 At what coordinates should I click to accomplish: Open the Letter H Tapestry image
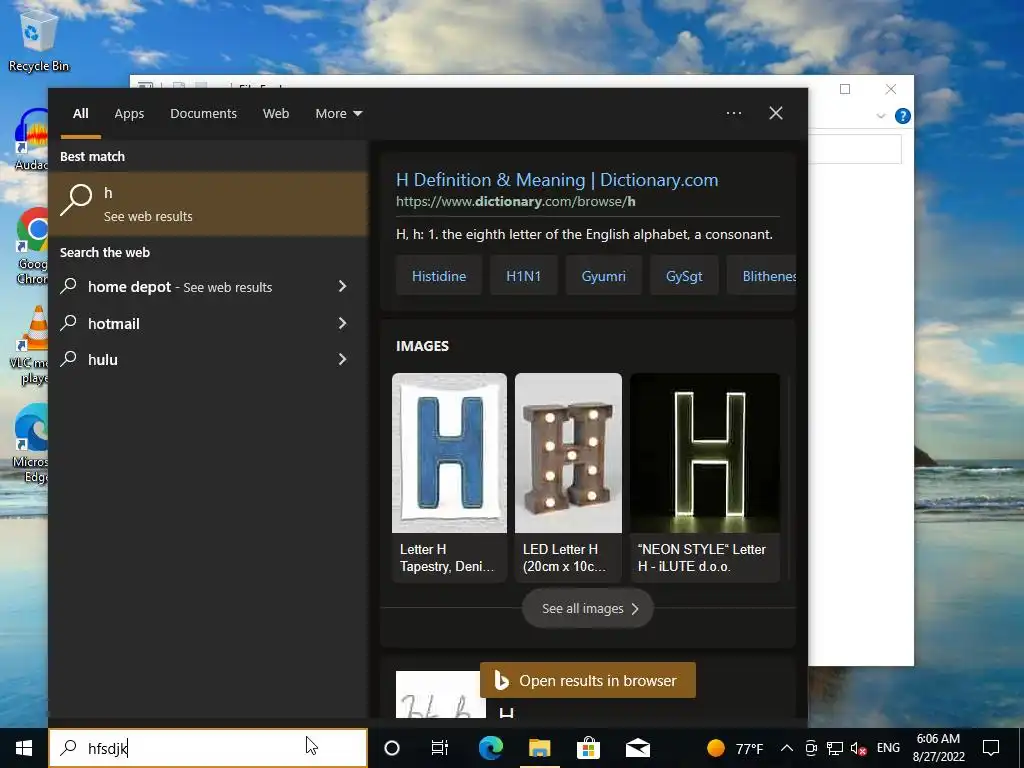pos(449,477)
